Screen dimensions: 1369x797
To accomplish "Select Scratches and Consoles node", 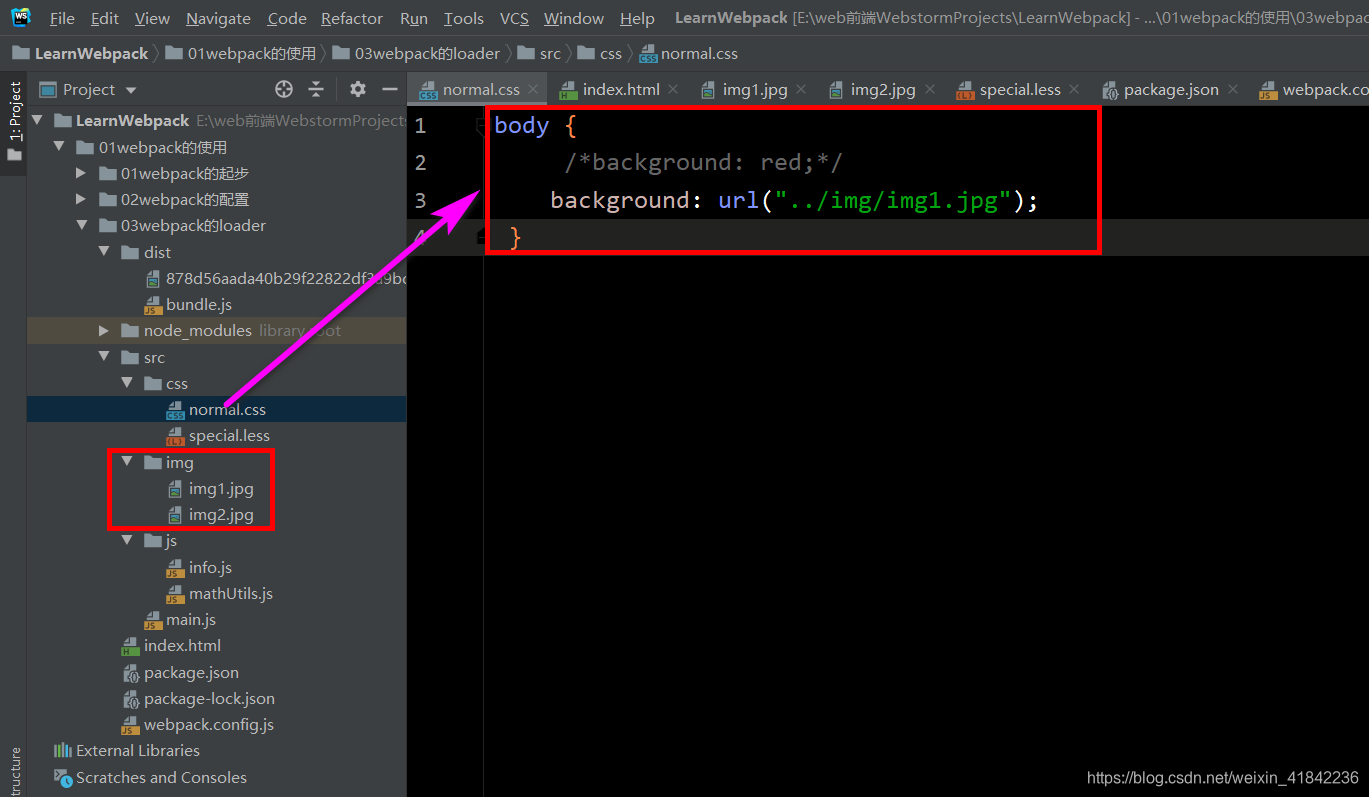I will 161,777.
